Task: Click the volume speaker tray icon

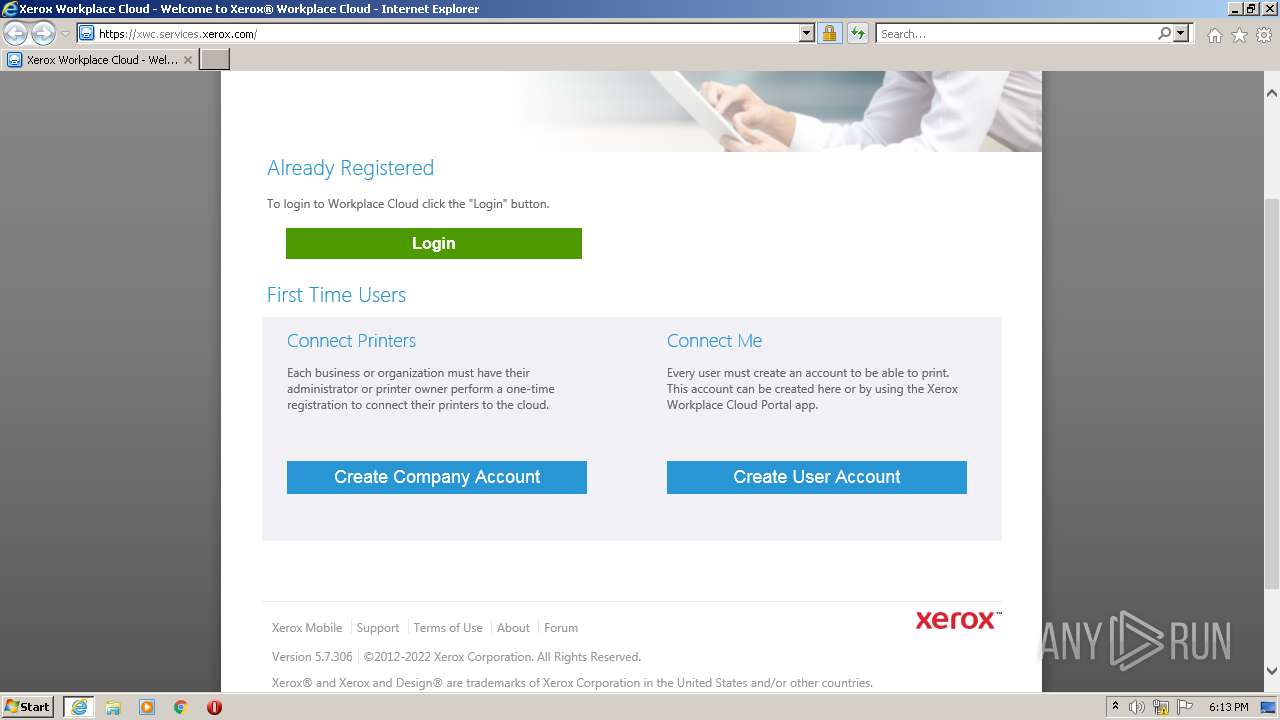Action: pyautogui.click(x=1137, y=707)
